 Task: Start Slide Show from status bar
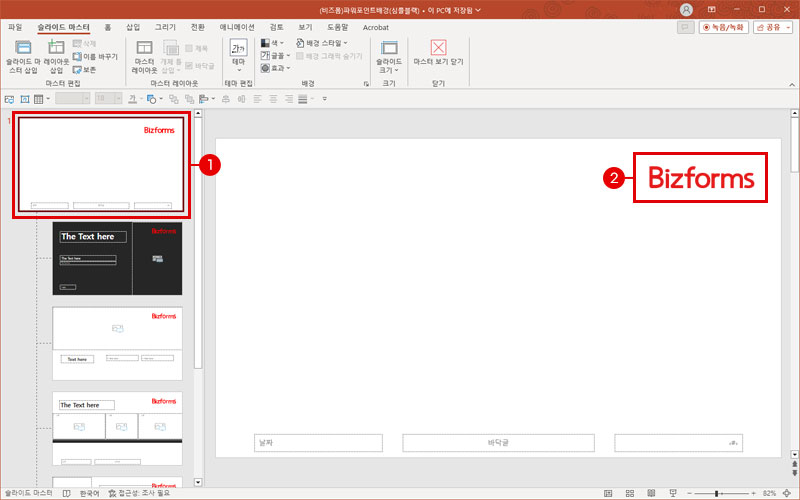(x=673, y=493)
